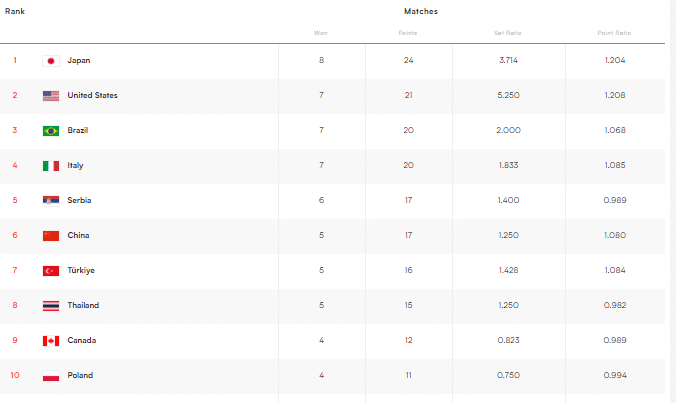Sort table by Won column header
The width and height of the screenshot is (676, 403).
coord(321,33)
